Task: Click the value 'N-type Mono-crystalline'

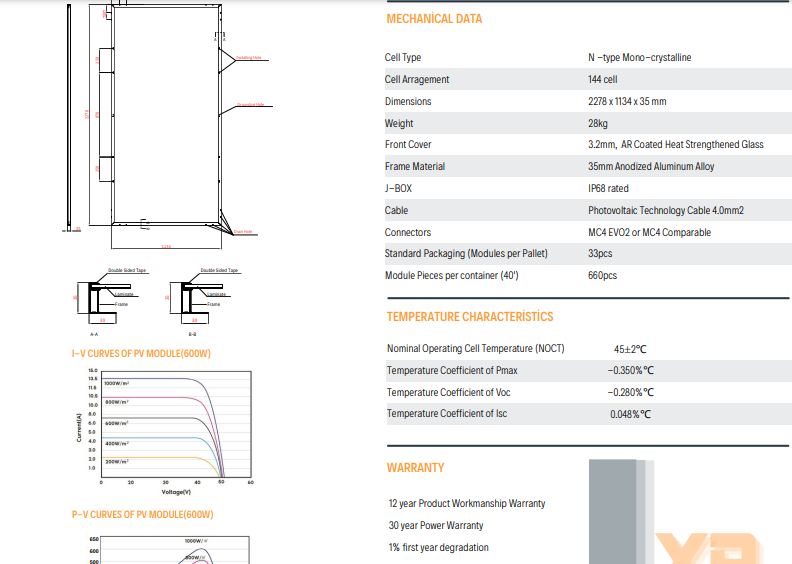Action: [639, 58]
